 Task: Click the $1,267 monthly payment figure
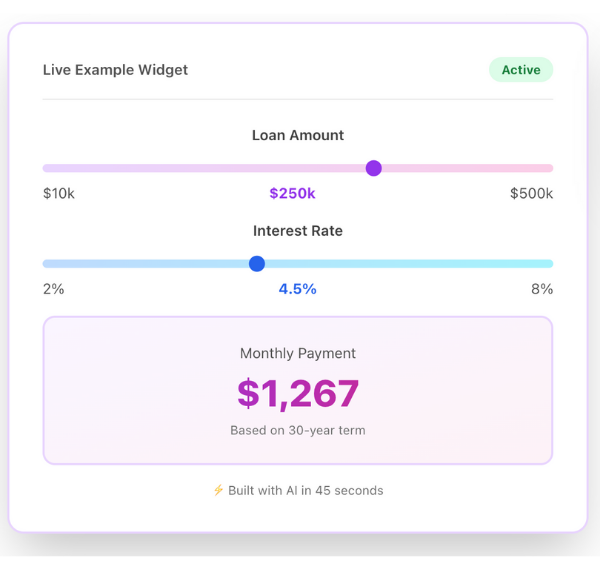click(x=298, y=393)
